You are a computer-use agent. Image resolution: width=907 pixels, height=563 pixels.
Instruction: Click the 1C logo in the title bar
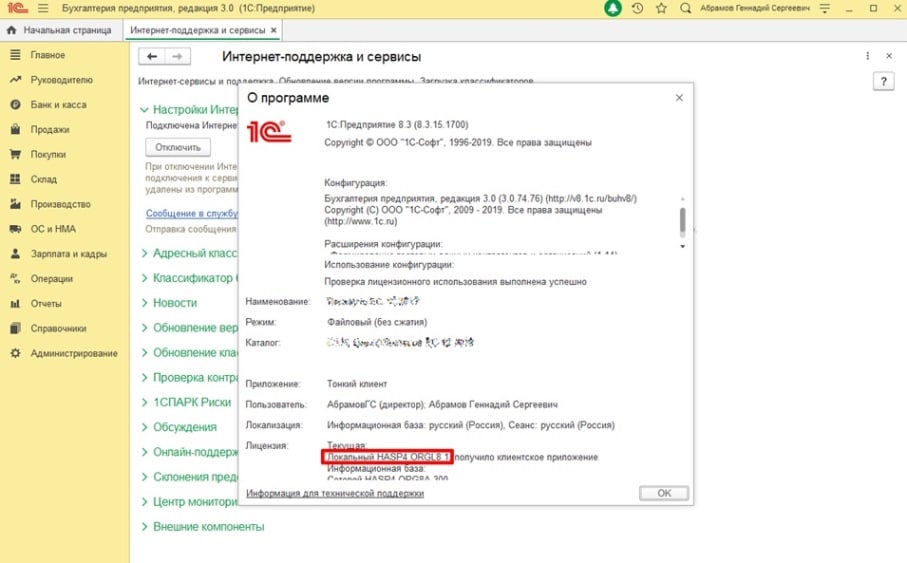pos(17,8)
